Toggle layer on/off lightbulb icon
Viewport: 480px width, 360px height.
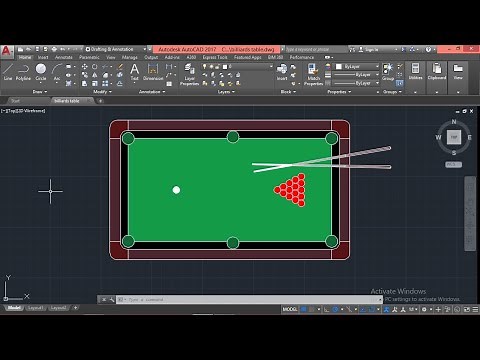point(204,67)
